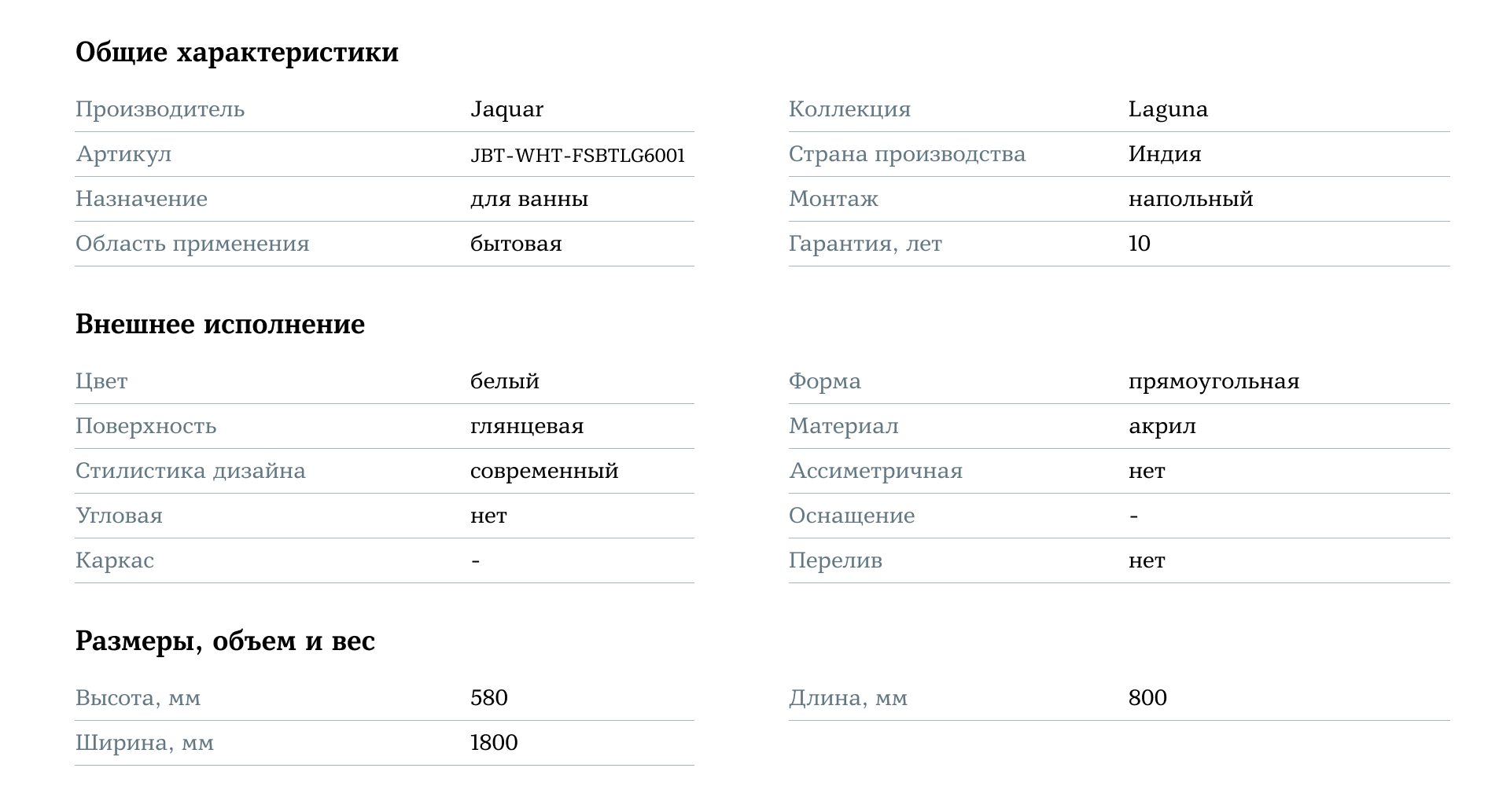Click the 'Внешнее исполнение' section heading
The image size is (1510, 812).
click(x=220, y=325)
